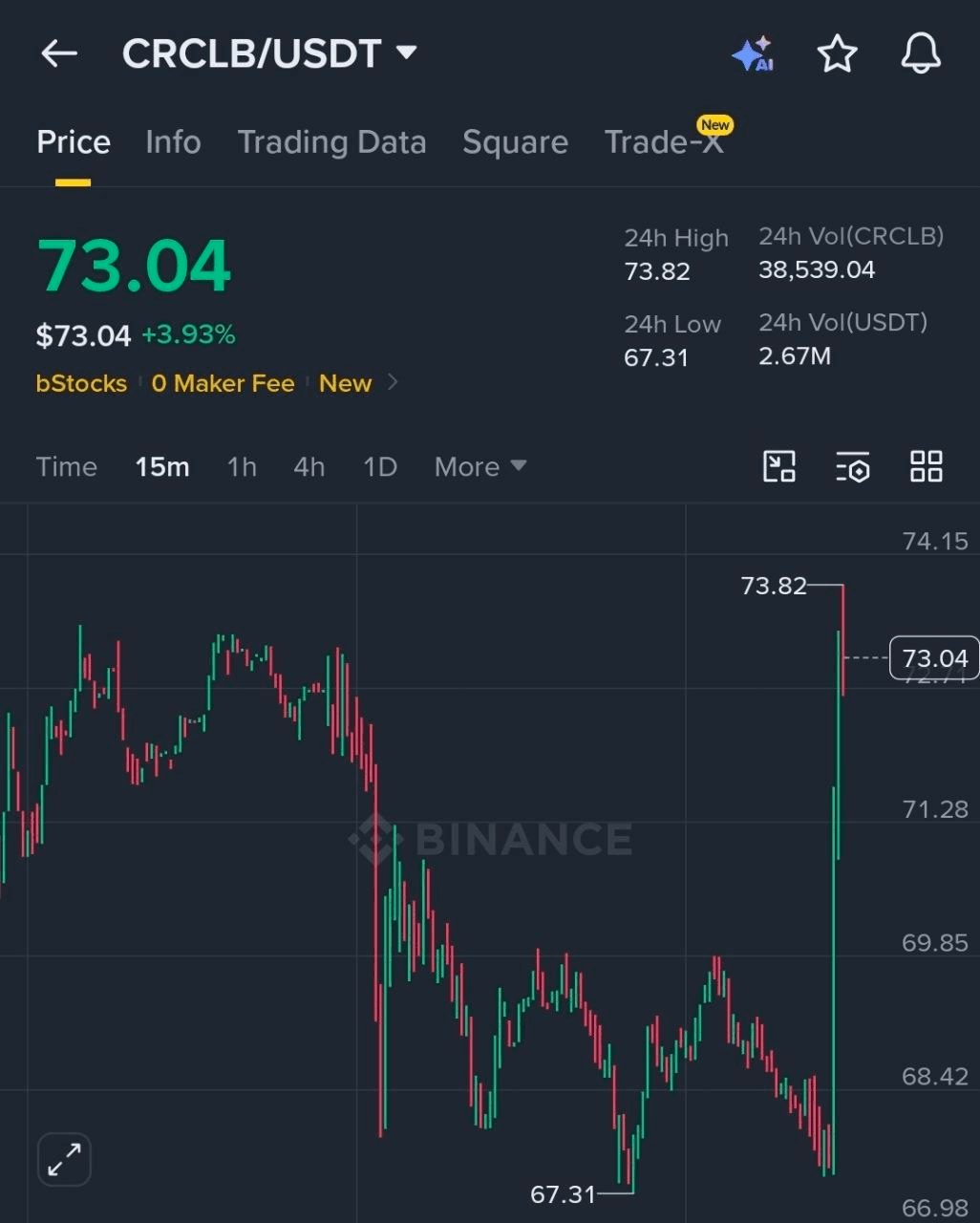This screenshot has width=980, height=1223.
Task: Switch to the Price tab
Action: pyautogui.click(x=74, y=142)
